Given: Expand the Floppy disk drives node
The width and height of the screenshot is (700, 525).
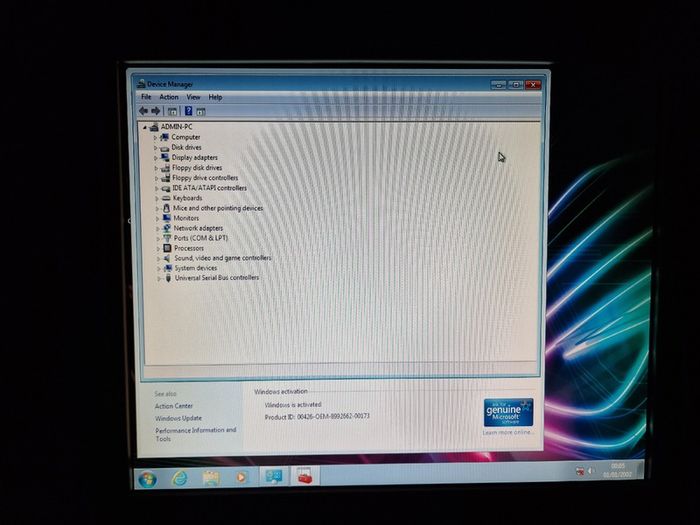Looking at the screenshot, I should pos(156,168).
